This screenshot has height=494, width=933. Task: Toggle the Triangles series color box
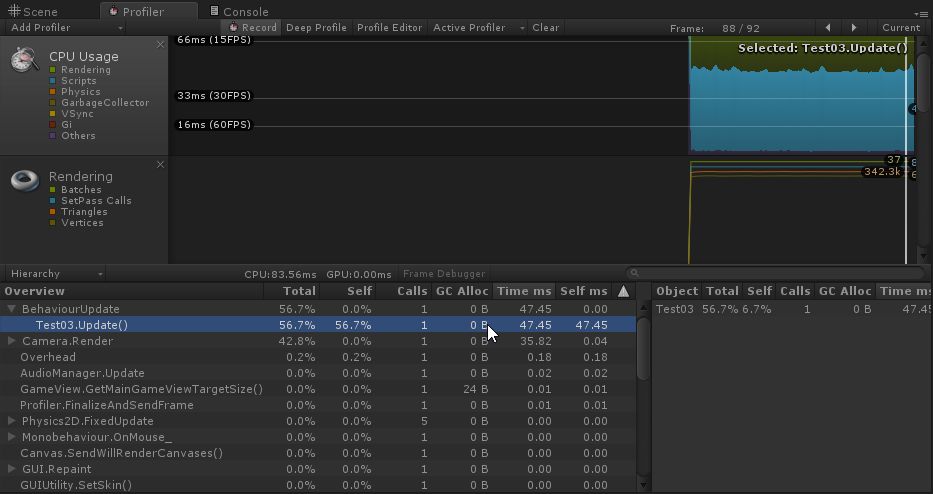tap(52, 211)
